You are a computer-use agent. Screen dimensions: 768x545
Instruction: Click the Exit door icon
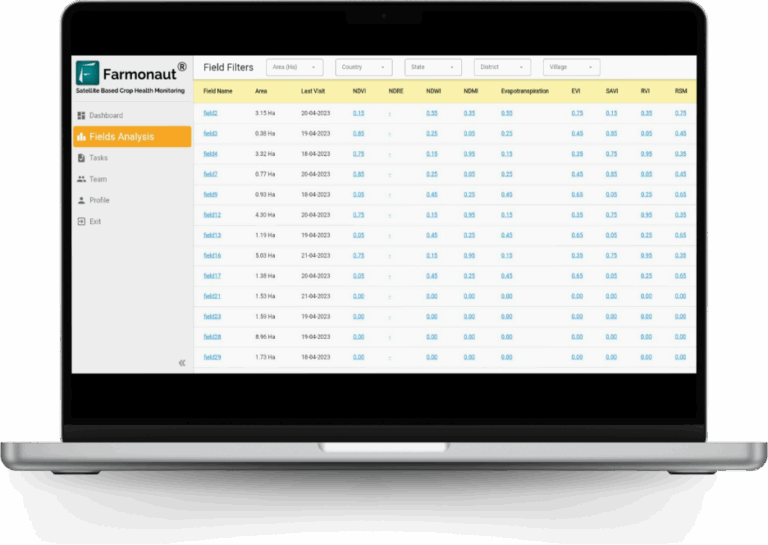81,221
